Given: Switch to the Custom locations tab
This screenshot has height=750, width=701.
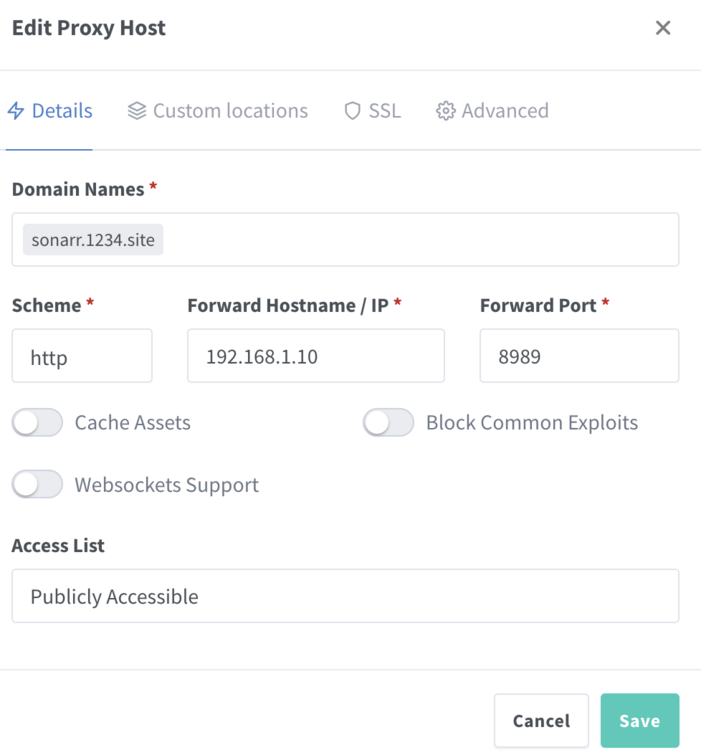Looking at the screenshot, I should 218,110.
